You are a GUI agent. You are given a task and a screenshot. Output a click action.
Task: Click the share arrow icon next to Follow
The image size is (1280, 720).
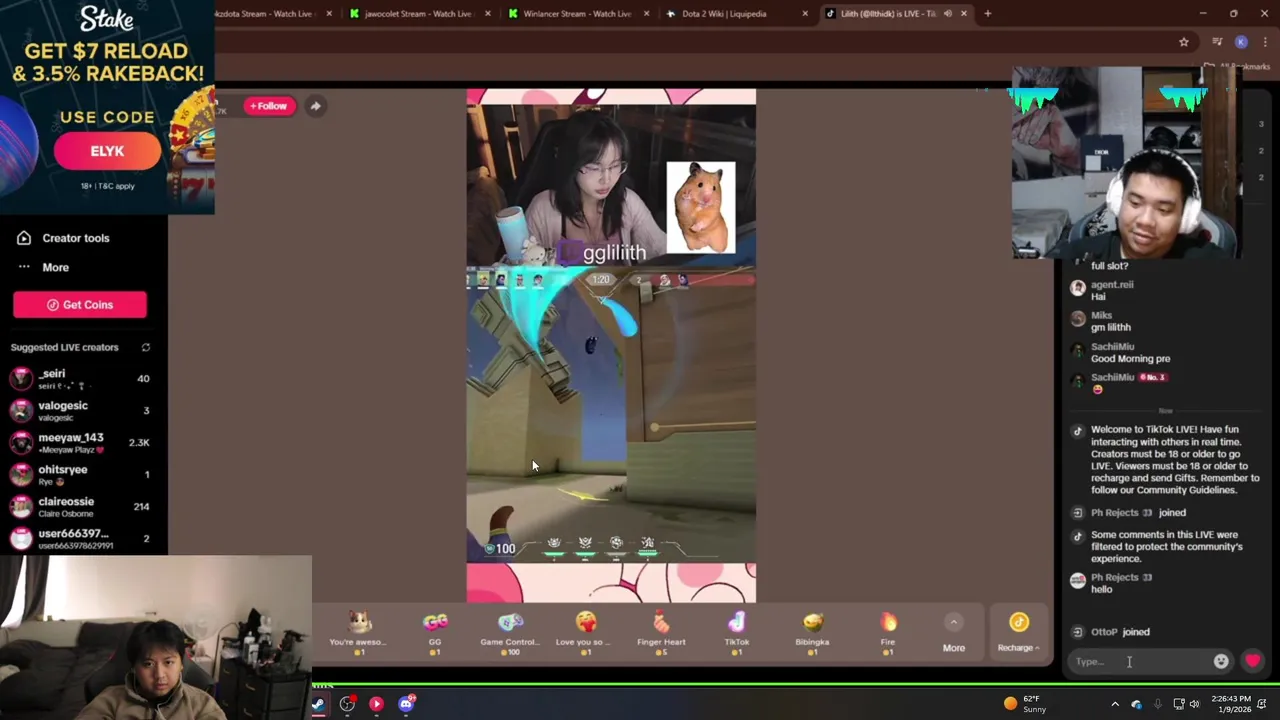tap(315, 106)
